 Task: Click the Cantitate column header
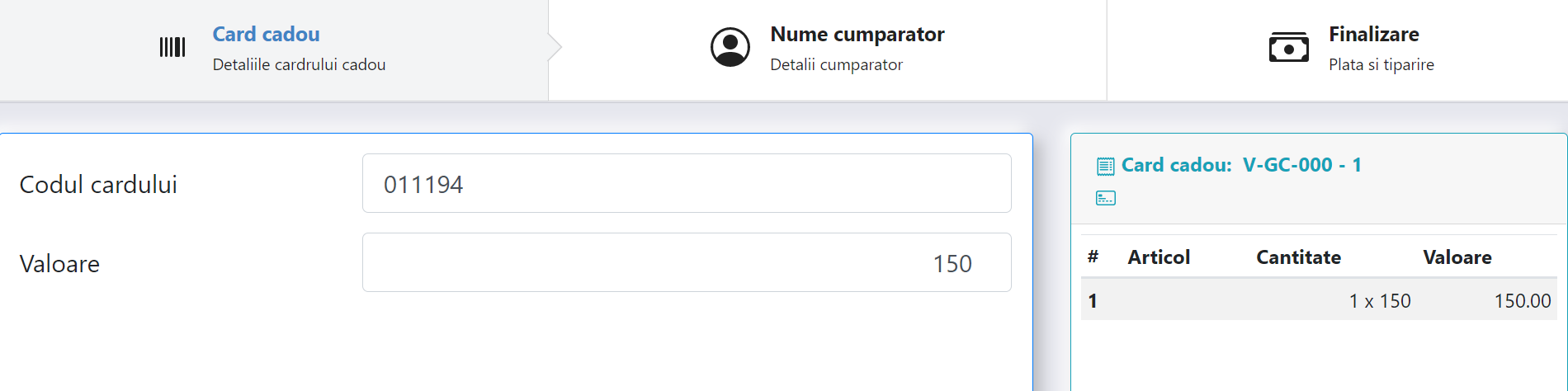pyautogui.click(x=1298, y=257)
